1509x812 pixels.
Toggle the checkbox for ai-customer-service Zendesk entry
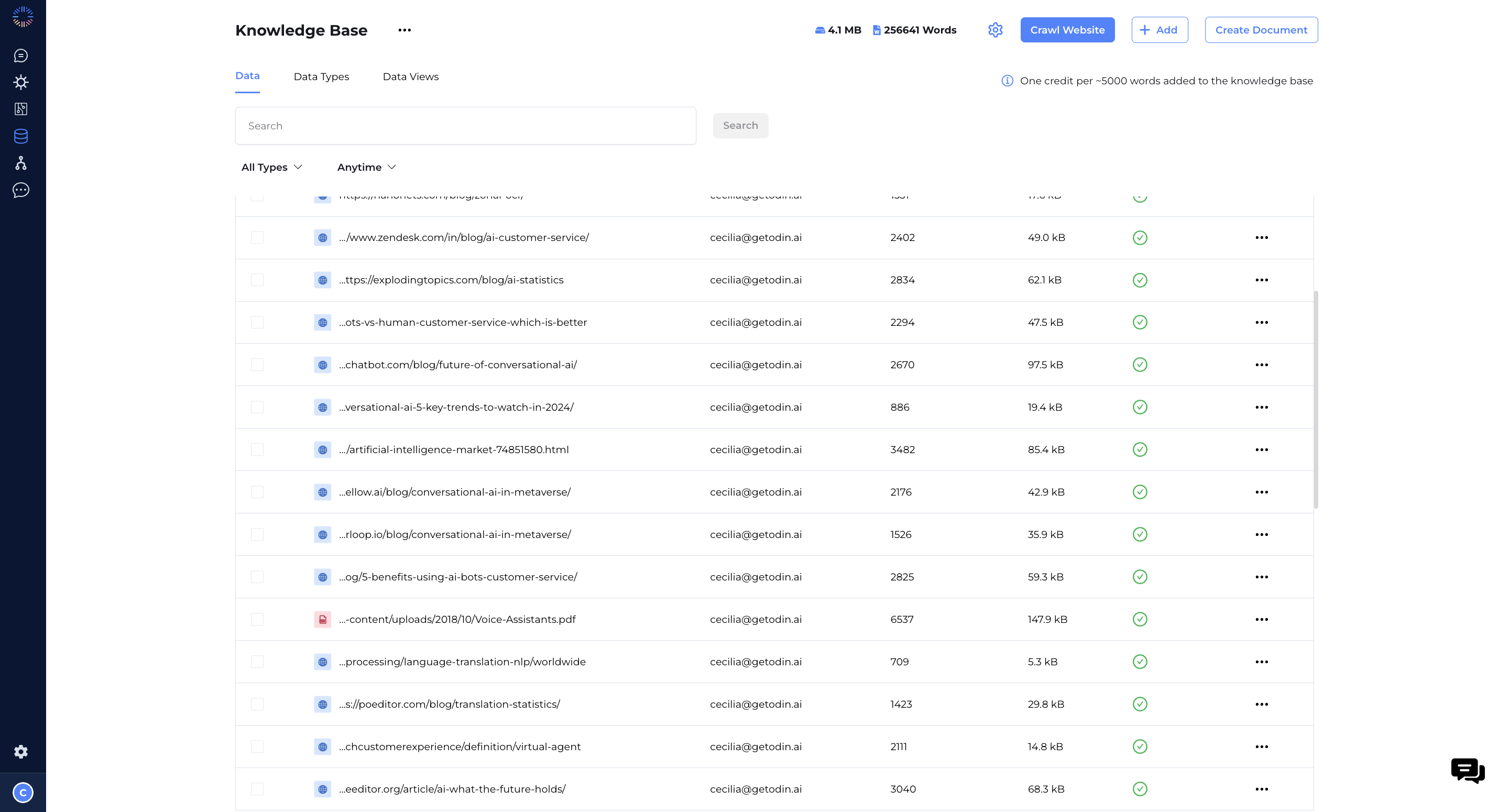[257, 237]
